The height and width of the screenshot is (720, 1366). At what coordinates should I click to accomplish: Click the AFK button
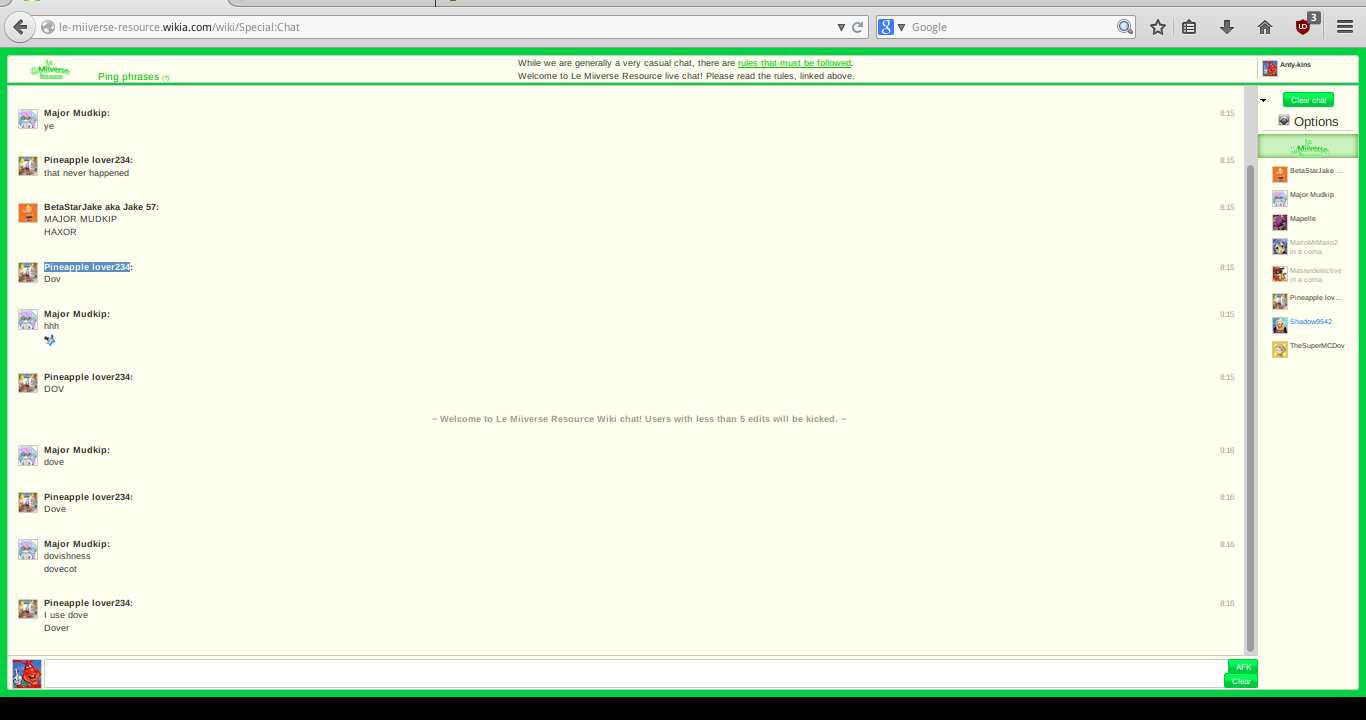pyautogui.click(x=1243, y=667)
